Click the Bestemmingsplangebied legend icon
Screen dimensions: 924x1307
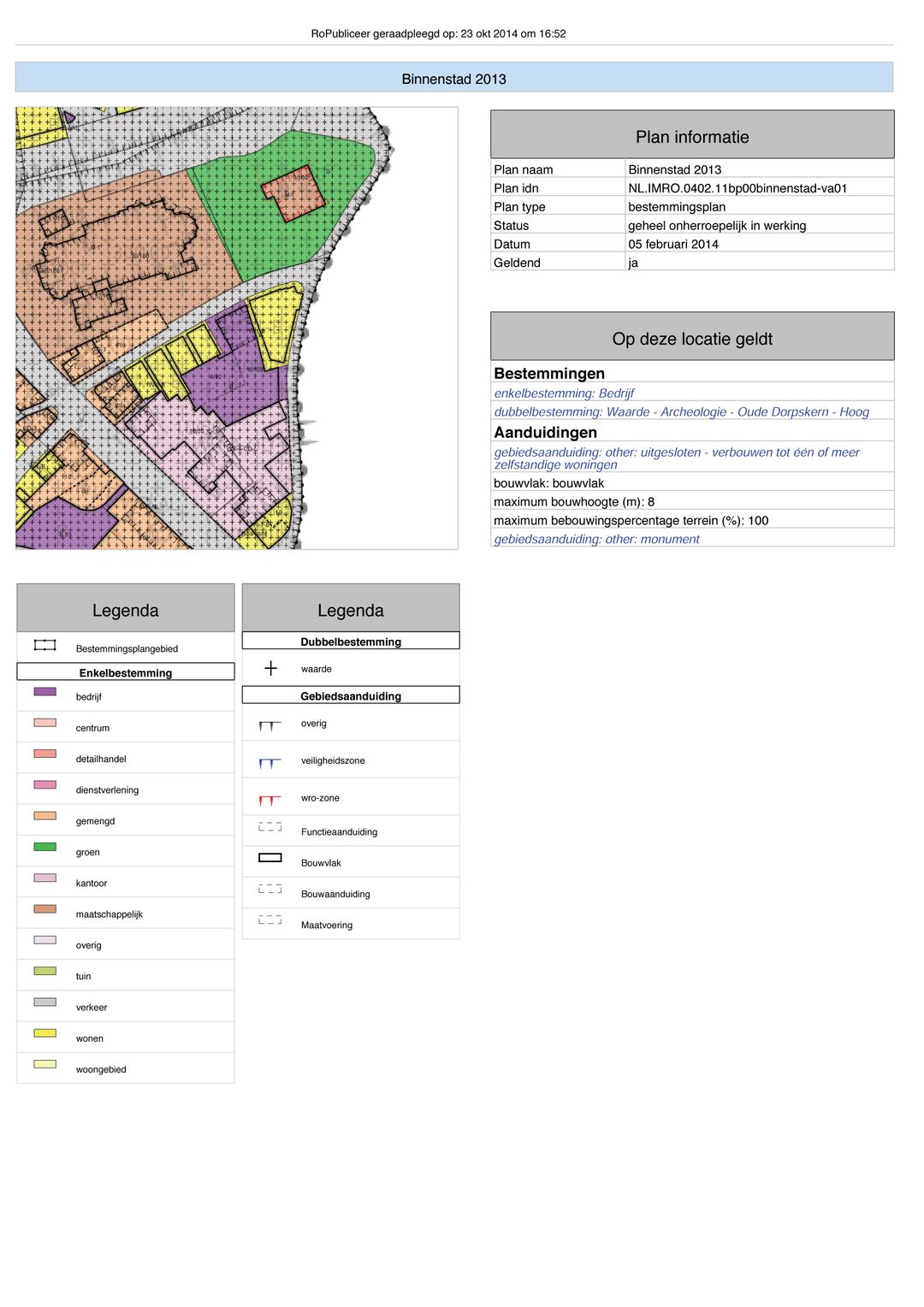[44, 645]
